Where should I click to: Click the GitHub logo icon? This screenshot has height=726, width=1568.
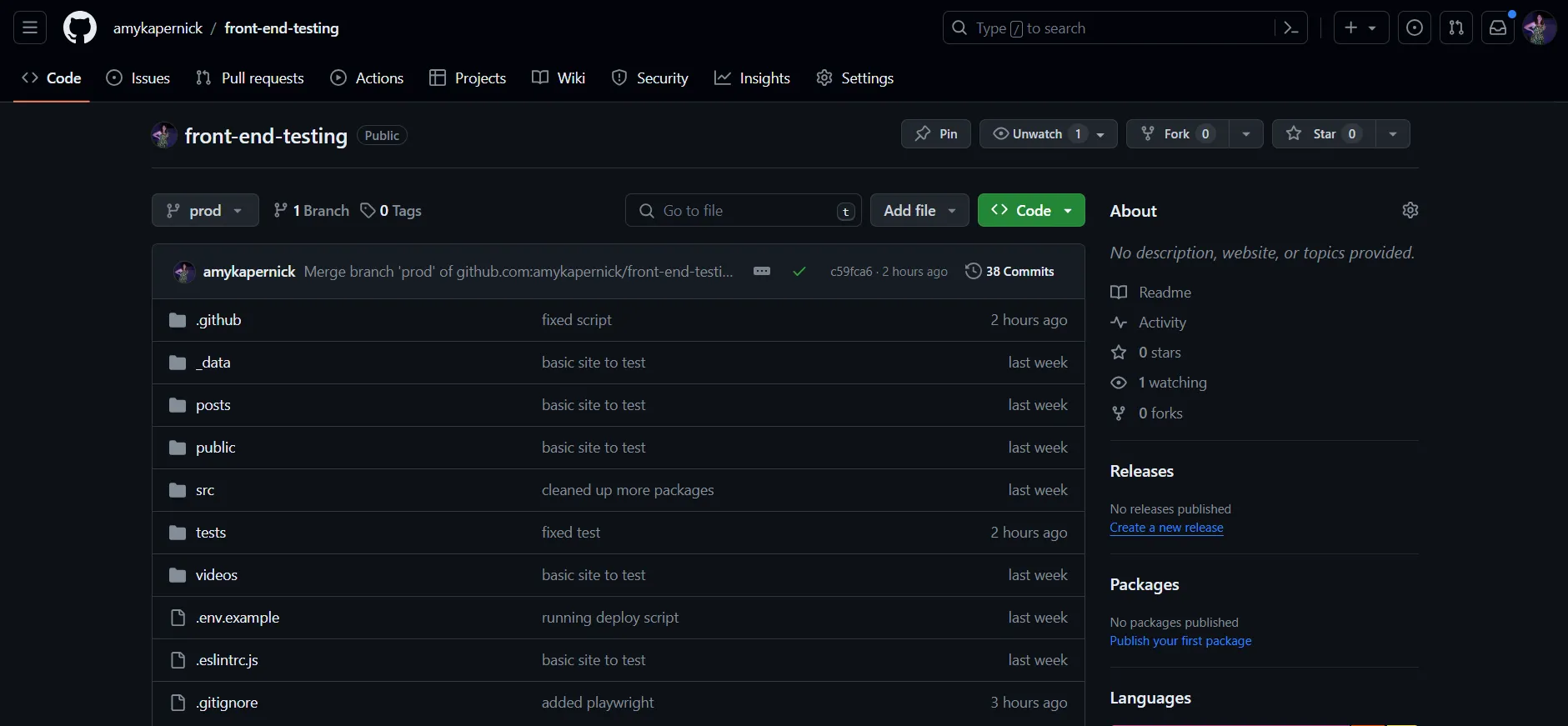tap(80, 28)
